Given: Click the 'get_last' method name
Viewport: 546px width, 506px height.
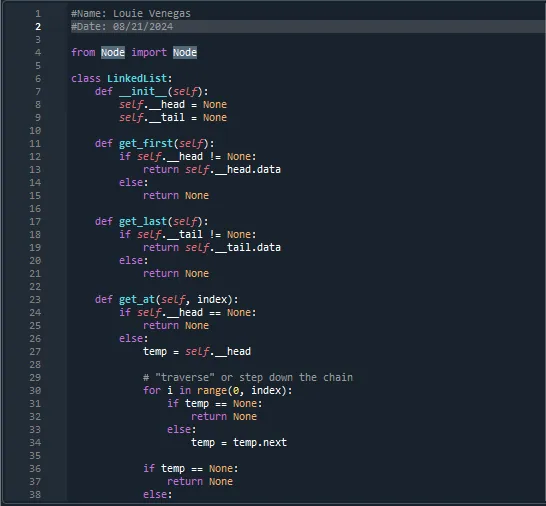Looking at the screenshot, I should [x=143, y=221].
